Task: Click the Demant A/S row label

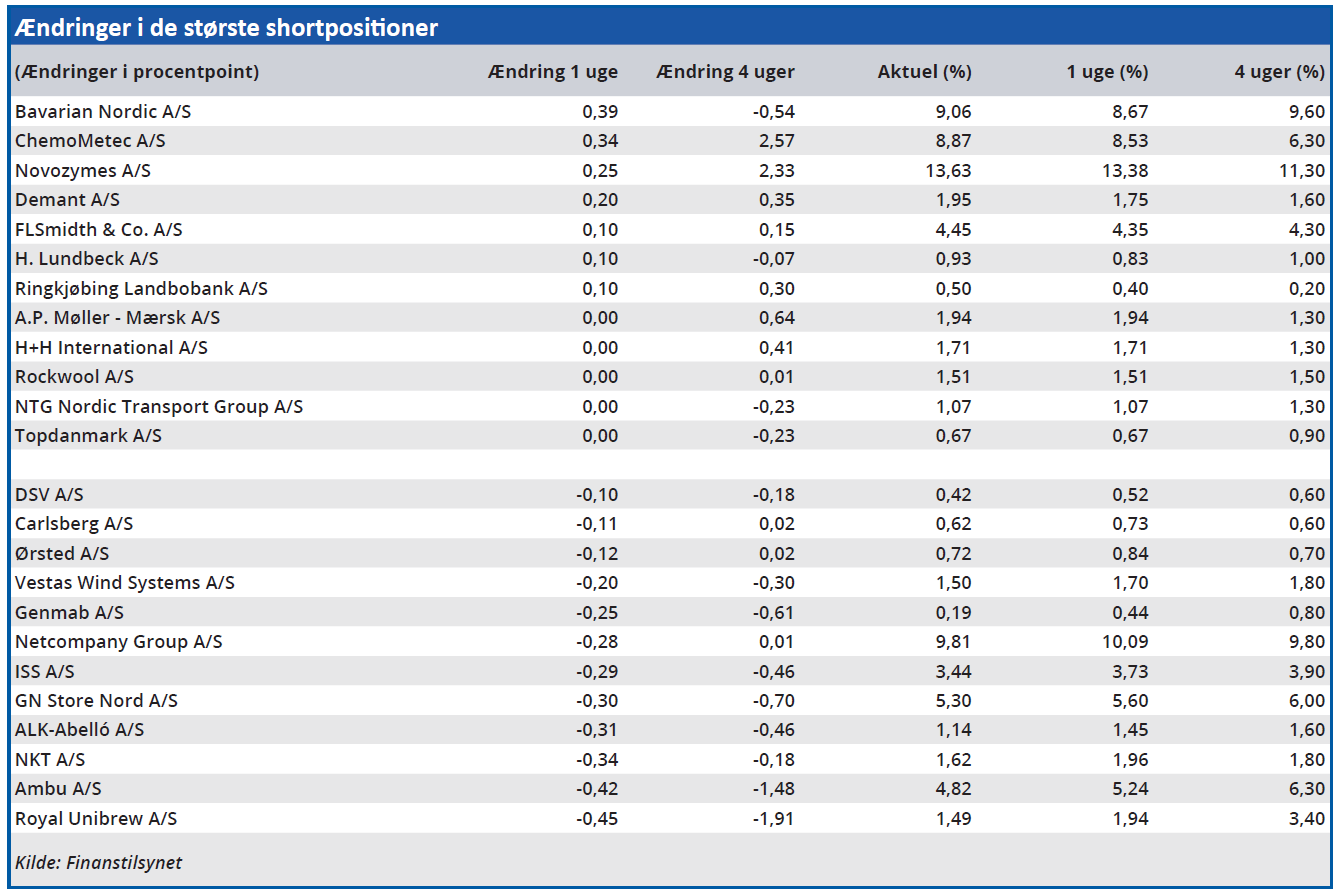Action: click(x=67, y=200)
